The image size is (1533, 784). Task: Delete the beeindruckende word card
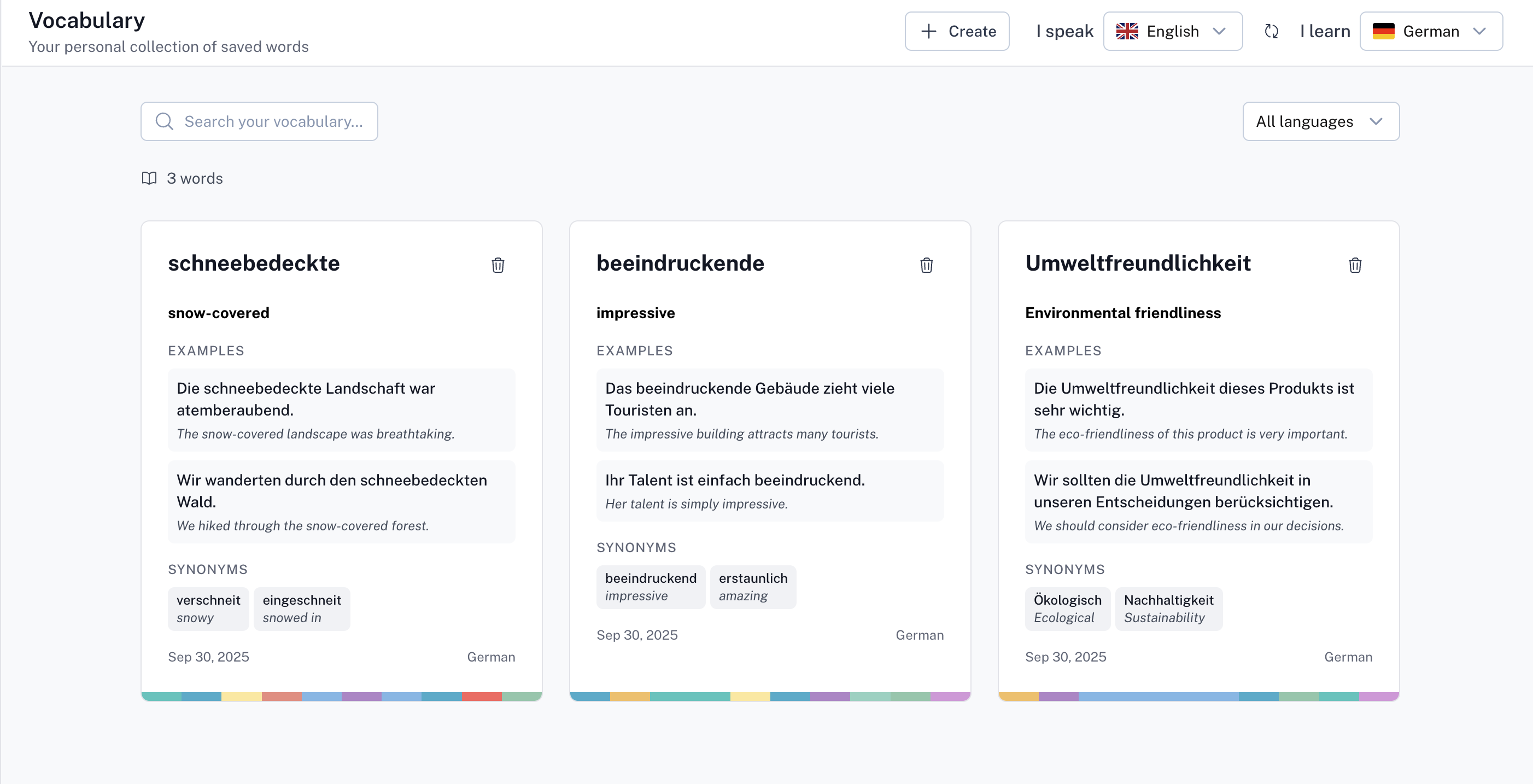coord(926,265)
